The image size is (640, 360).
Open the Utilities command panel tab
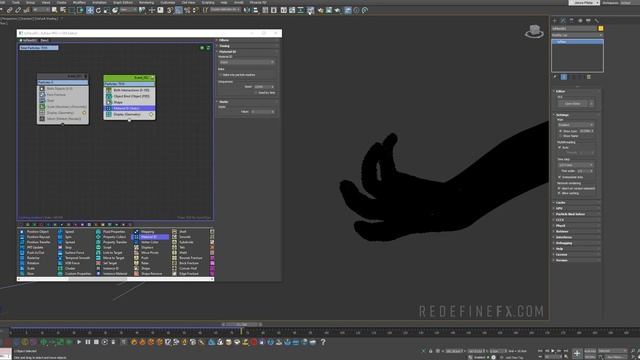597,20
